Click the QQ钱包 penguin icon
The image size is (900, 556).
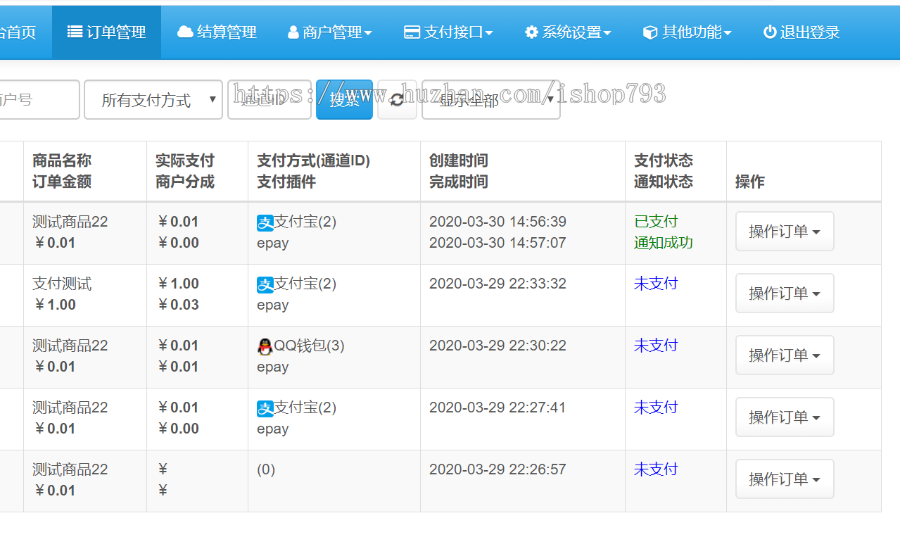(x=265, y=347)
